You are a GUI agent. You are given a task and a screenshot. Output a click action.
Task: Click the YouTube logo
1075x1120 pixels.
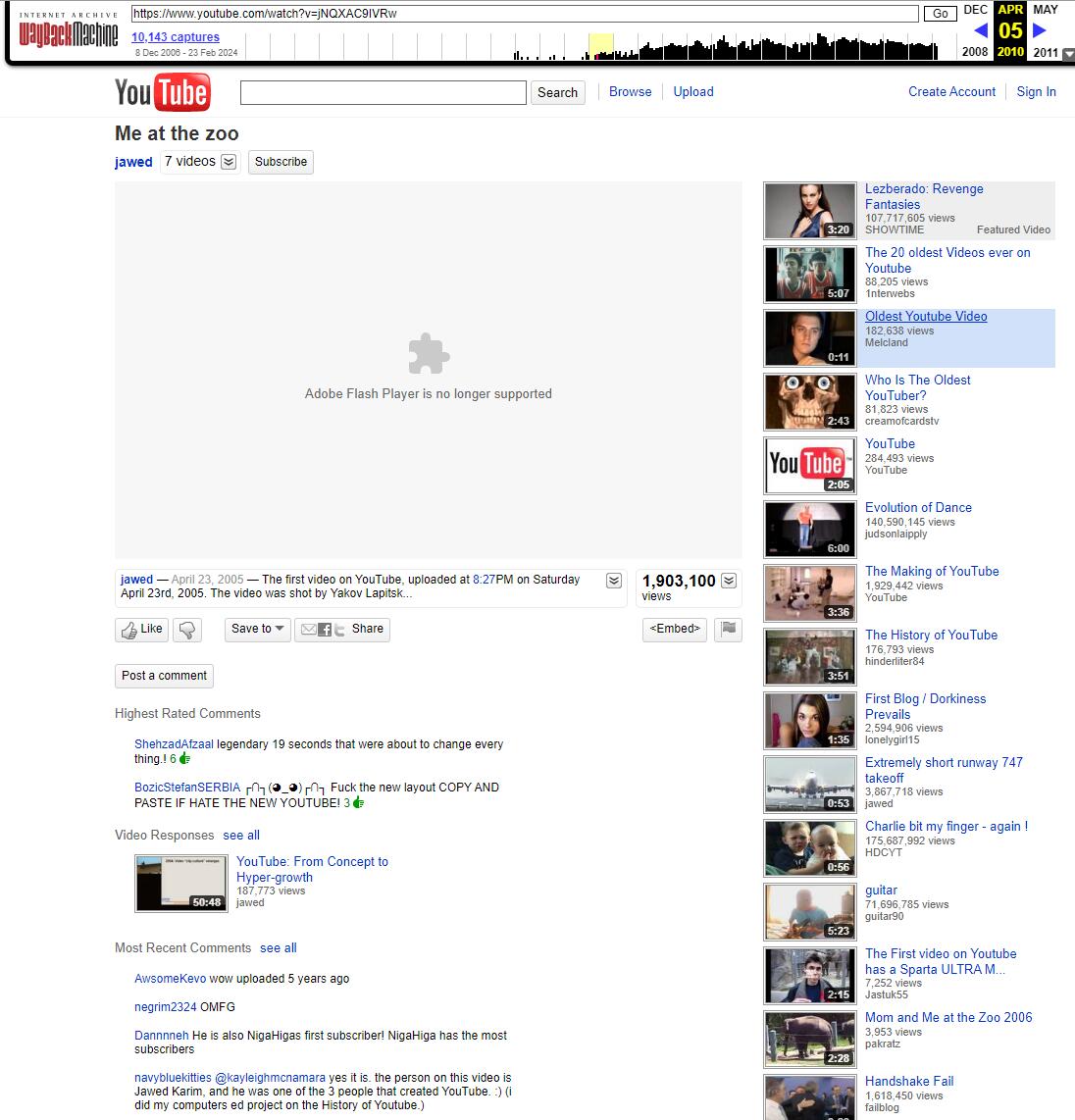162,92
